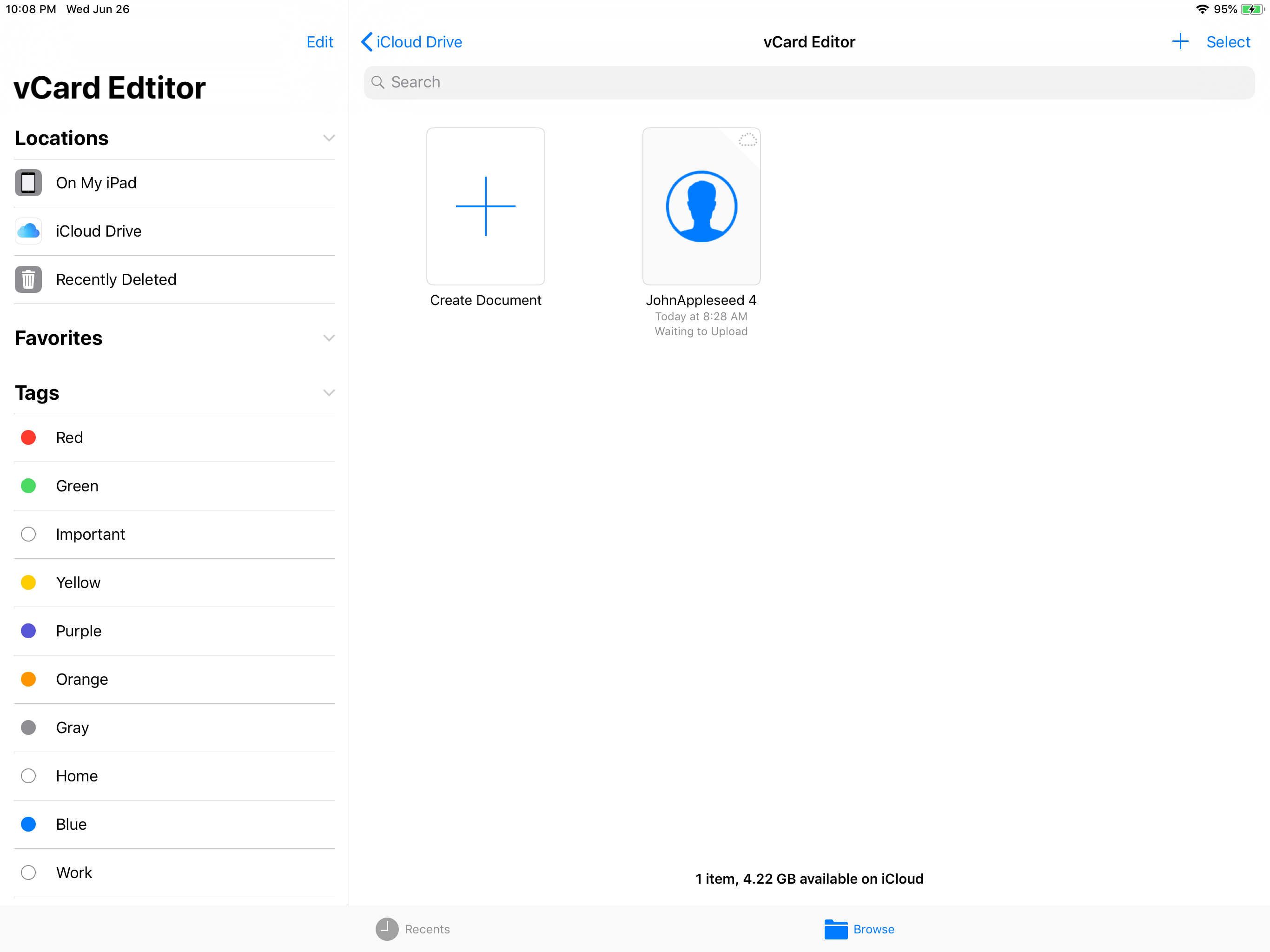Image resolution: width=1270 pixels, height=952 pixels.
Task: Tap the empty circle next to Important
Action: [x=28, y=535]
